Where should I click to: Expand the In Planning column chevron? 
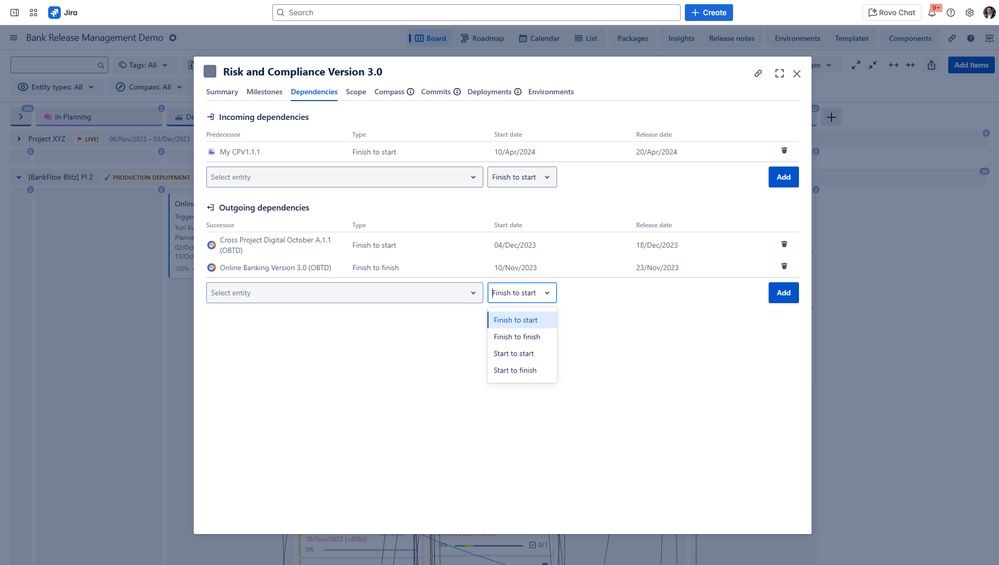click(x=21, y=117)
